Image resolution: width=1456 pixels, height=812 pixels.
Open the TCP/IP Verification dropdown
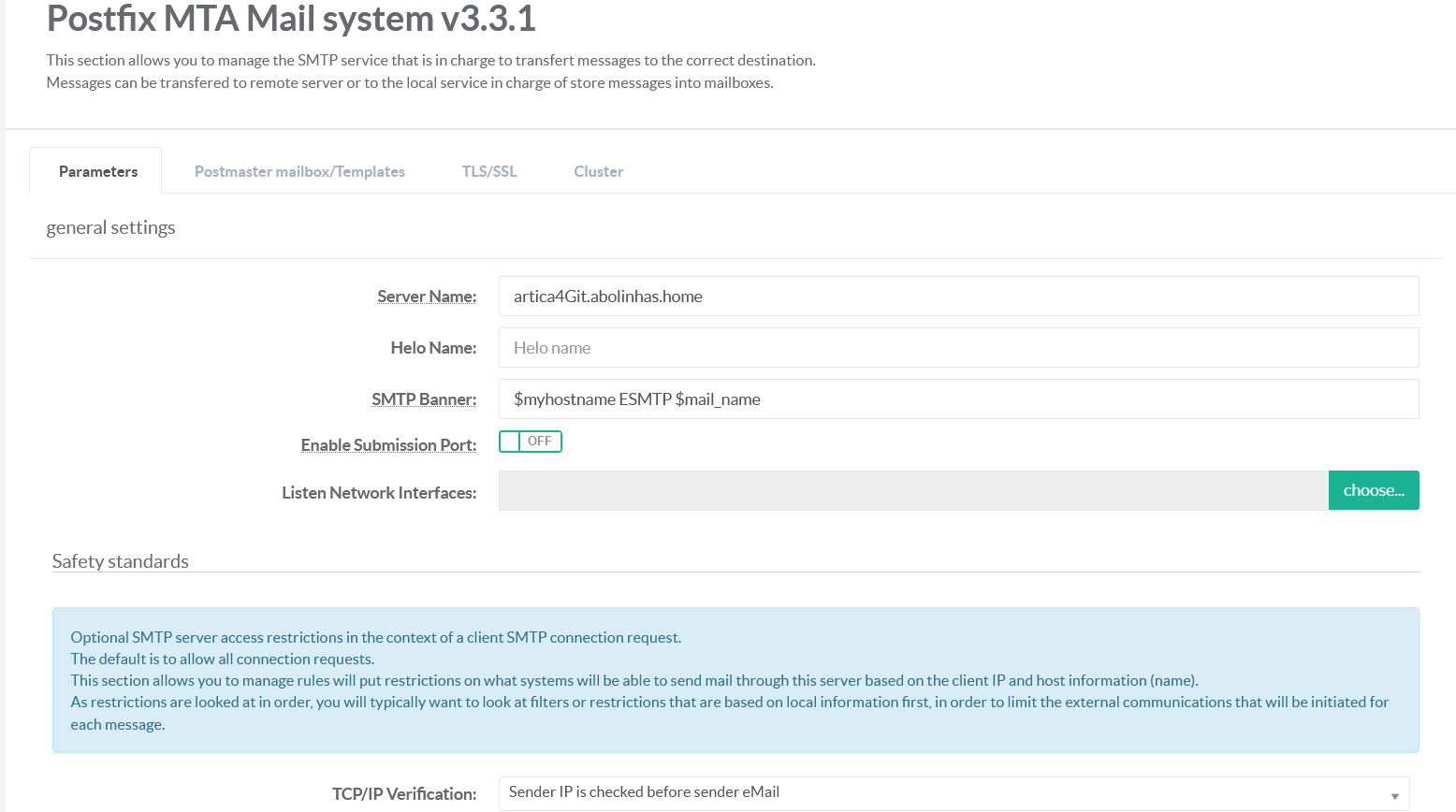point(954,793)
